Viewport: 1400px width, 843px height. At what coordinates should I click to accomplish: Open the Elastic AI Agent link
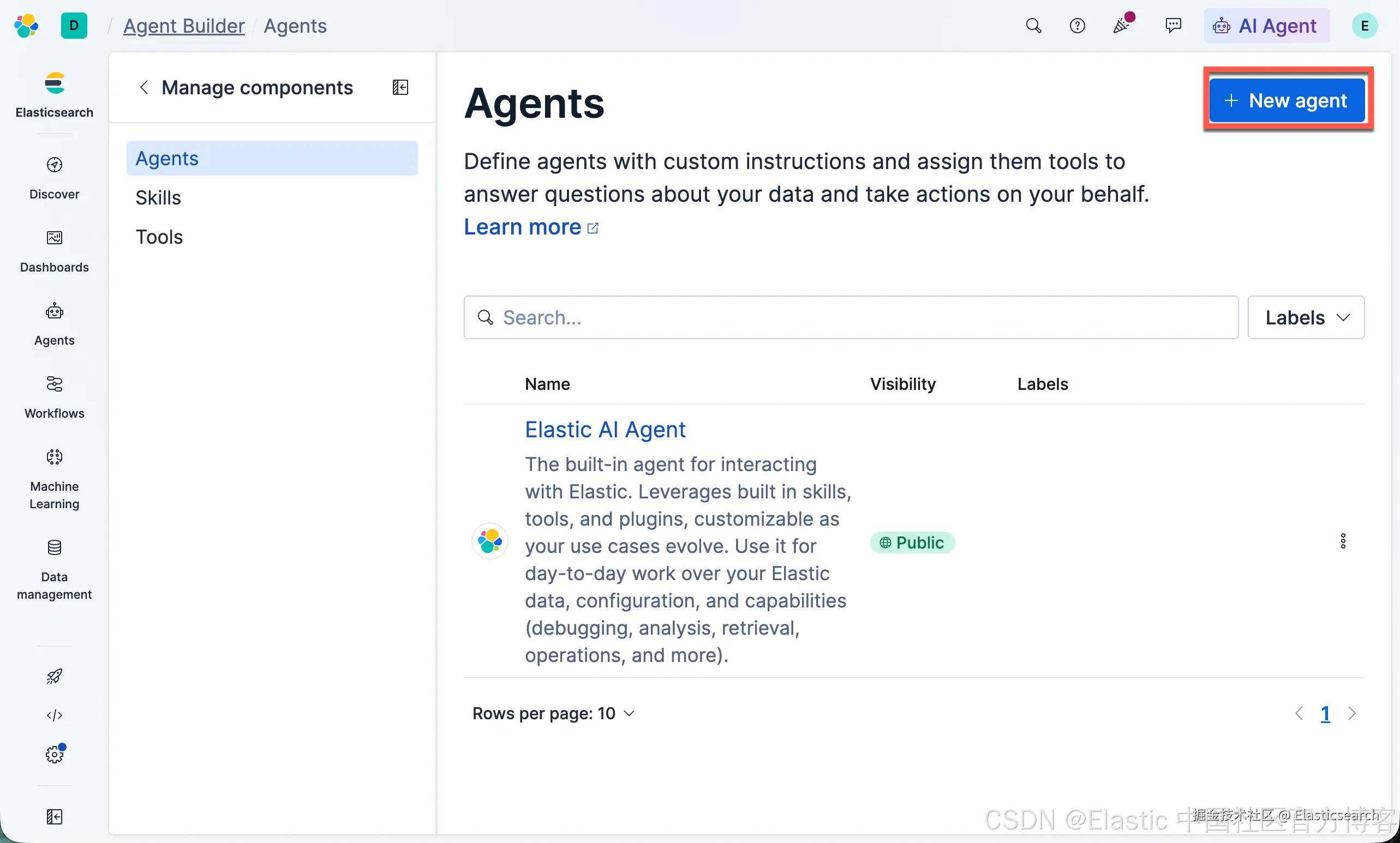(605, 430)
